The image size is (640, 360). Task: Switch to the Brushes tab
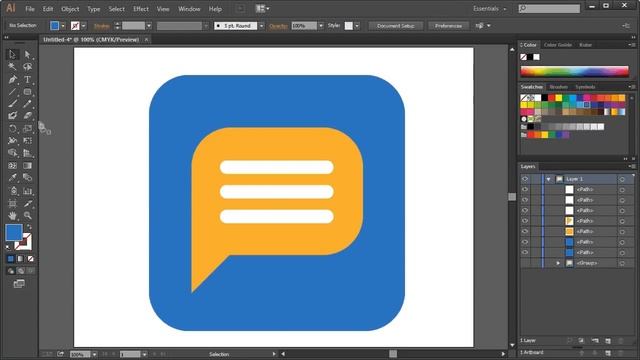pyautogui.click(x=558, y=87)
